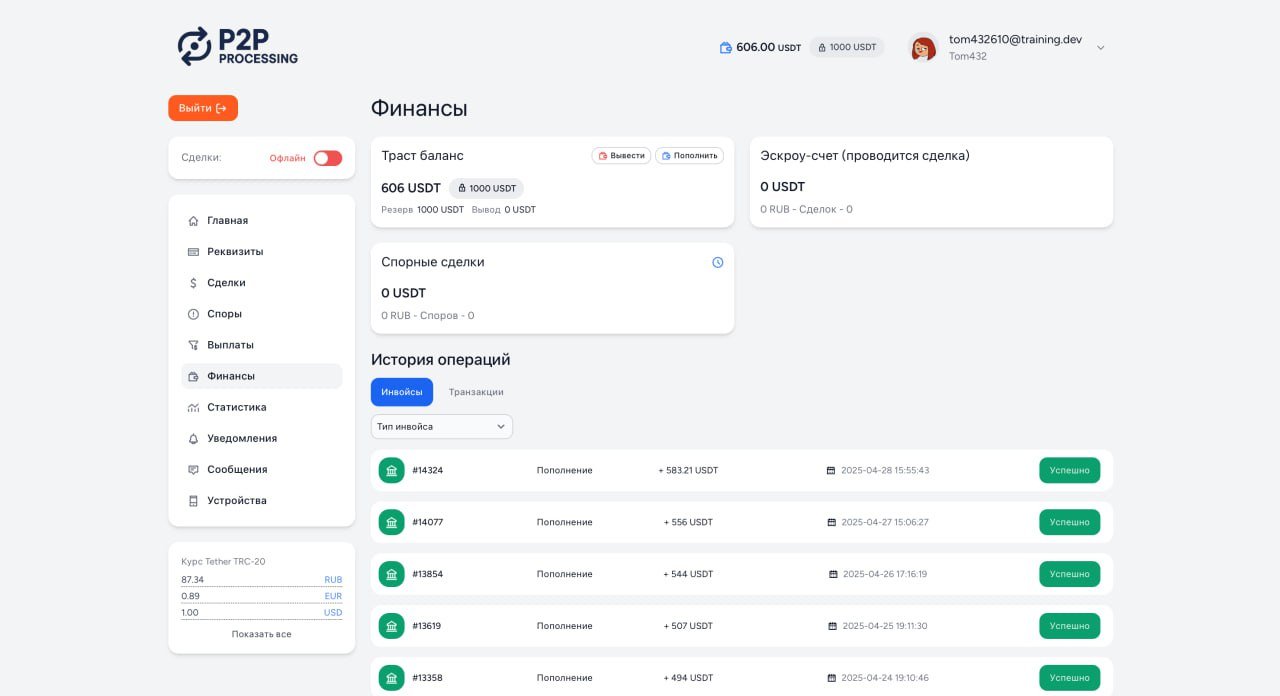
Task: Click the Пополнить button
Action: coord(689,156)
